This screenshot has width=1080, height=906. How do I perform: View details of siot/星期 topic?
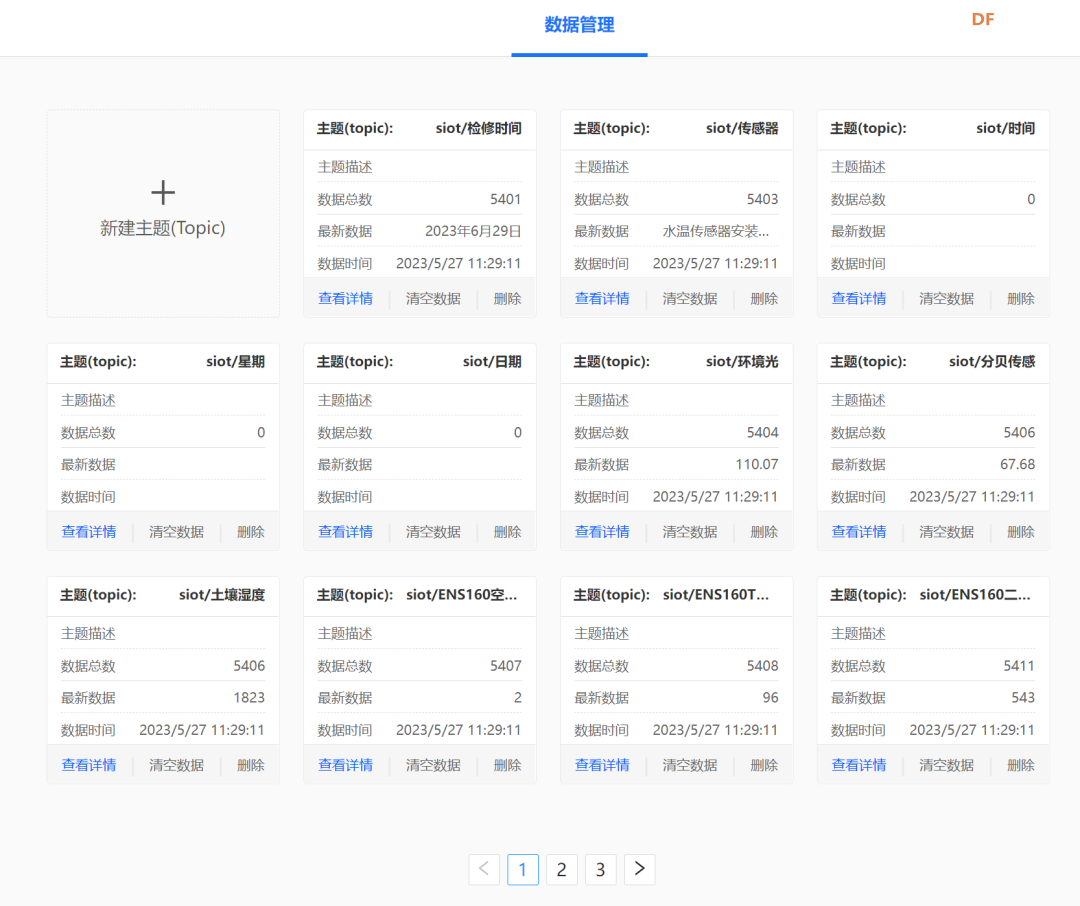89,532
